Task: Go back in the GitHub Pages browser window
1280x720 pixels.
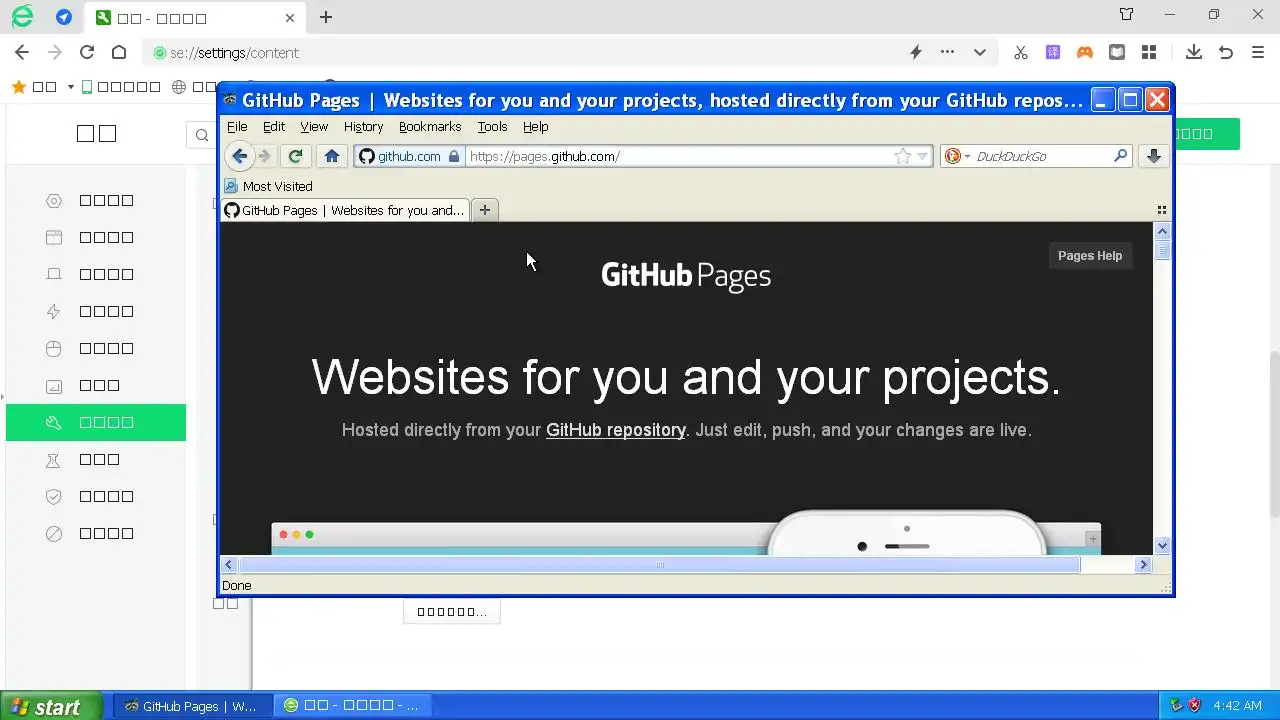Action: pyautogui.click(x=239, y=156)
